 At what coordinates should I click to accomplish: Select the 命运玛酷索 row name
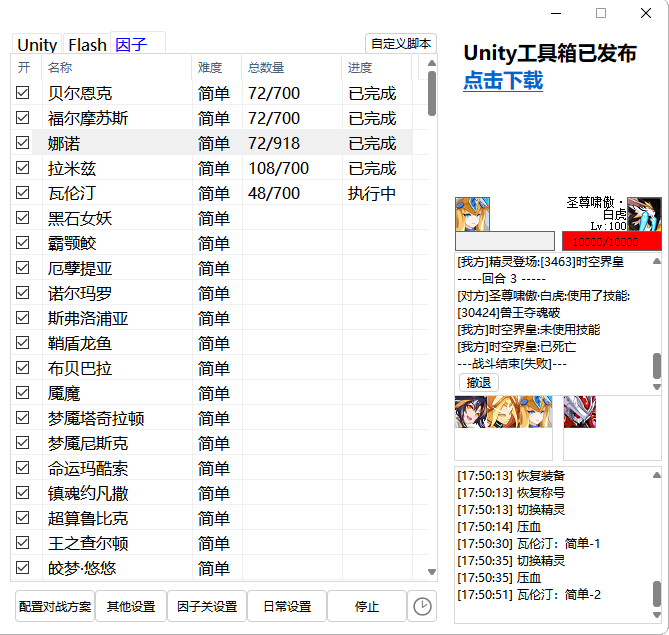coord(88,468)
